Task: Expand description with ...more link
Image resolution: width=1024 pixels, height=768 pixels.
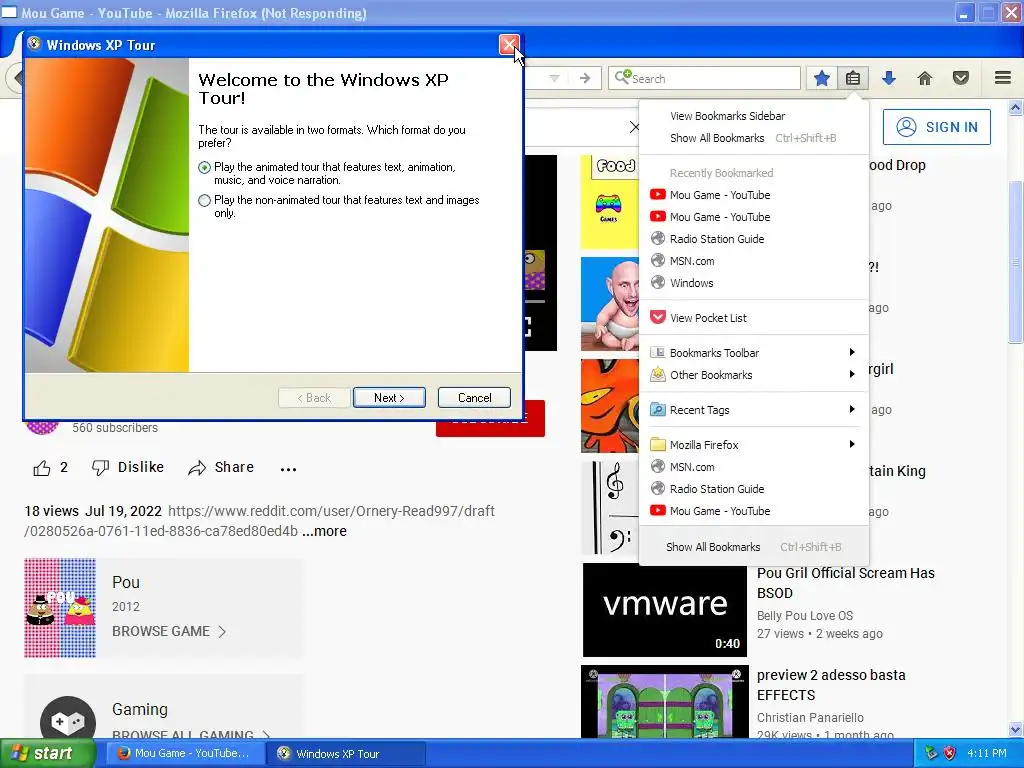Action: [324, 531]
